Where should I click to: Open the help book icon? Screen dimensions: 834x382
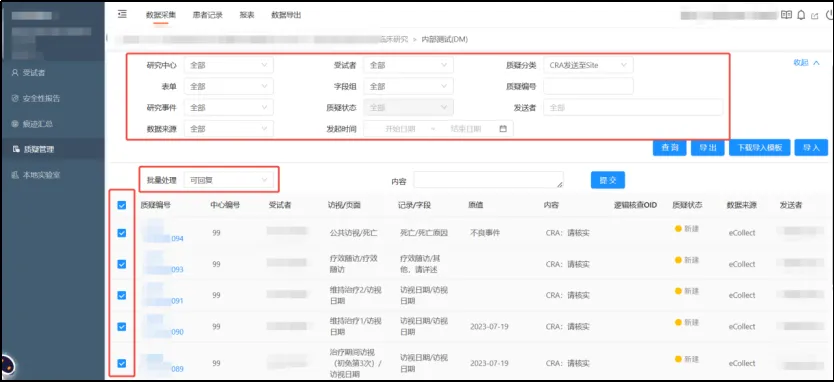[786, 15]
